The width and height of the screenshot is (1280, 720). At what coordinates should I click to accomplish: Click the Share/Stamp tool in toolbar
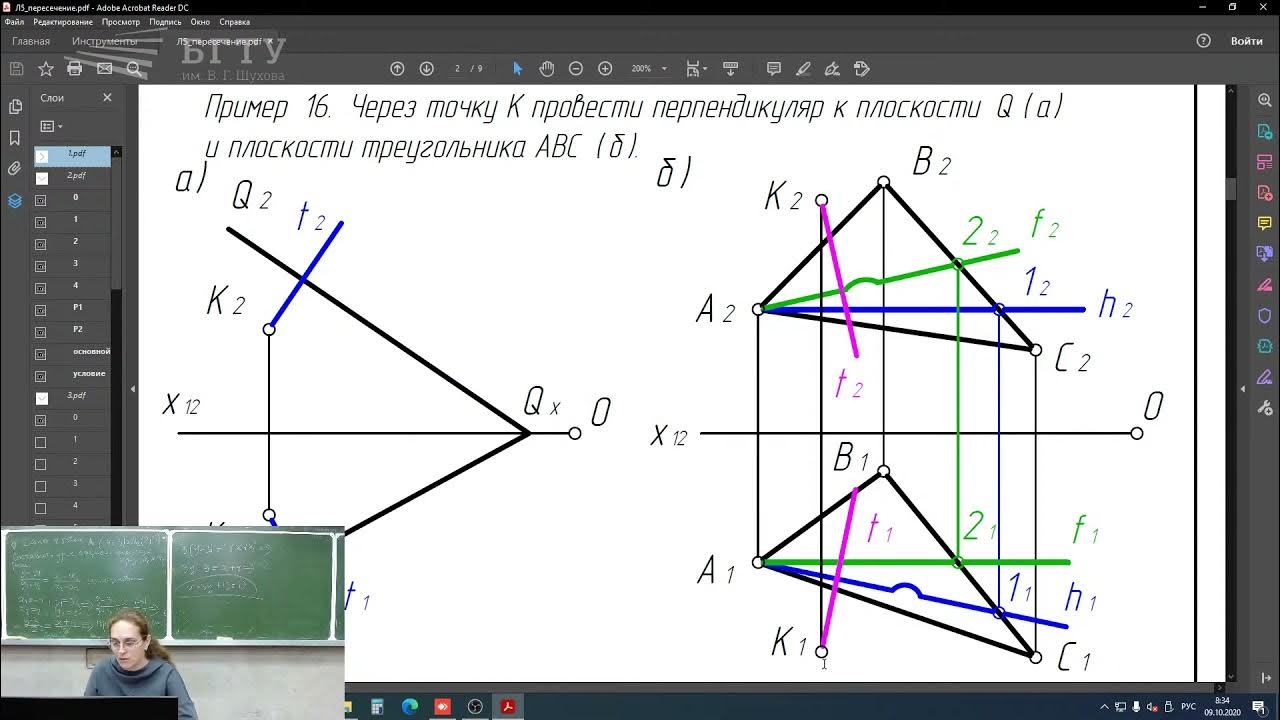(862, 69)
